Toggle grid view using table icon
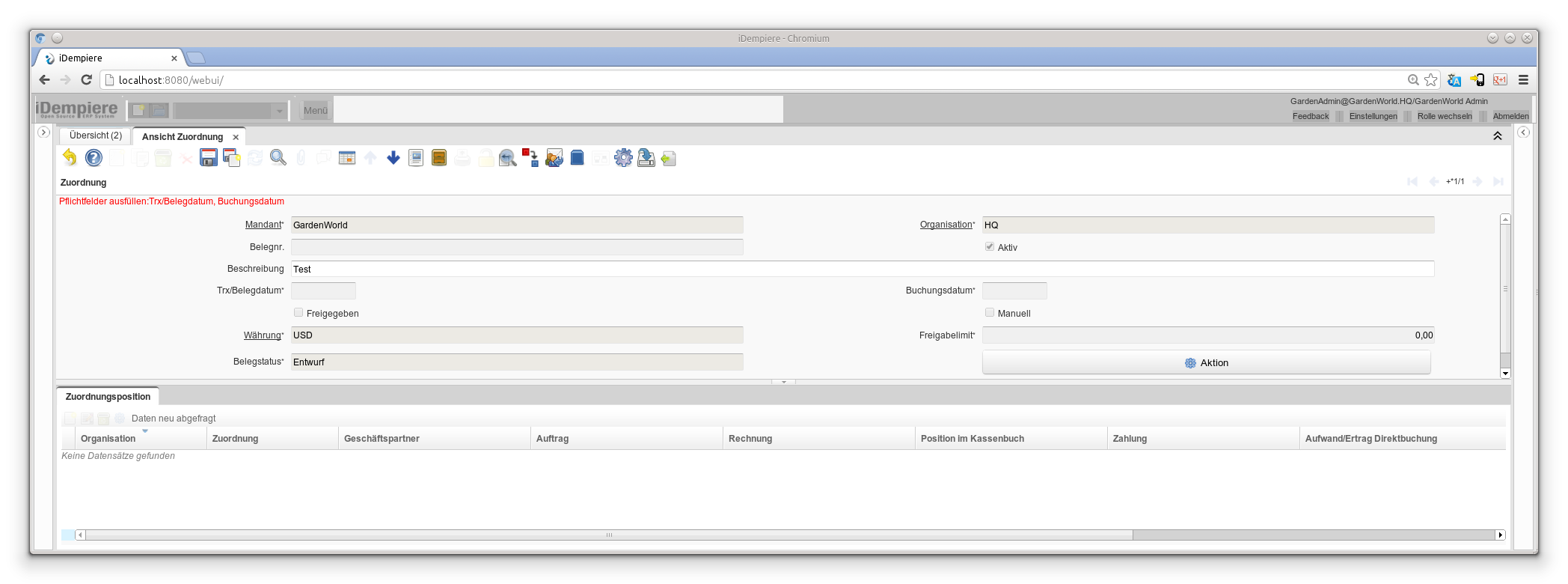This screenshot has height=584, width=1568. (x=347, y=157)
